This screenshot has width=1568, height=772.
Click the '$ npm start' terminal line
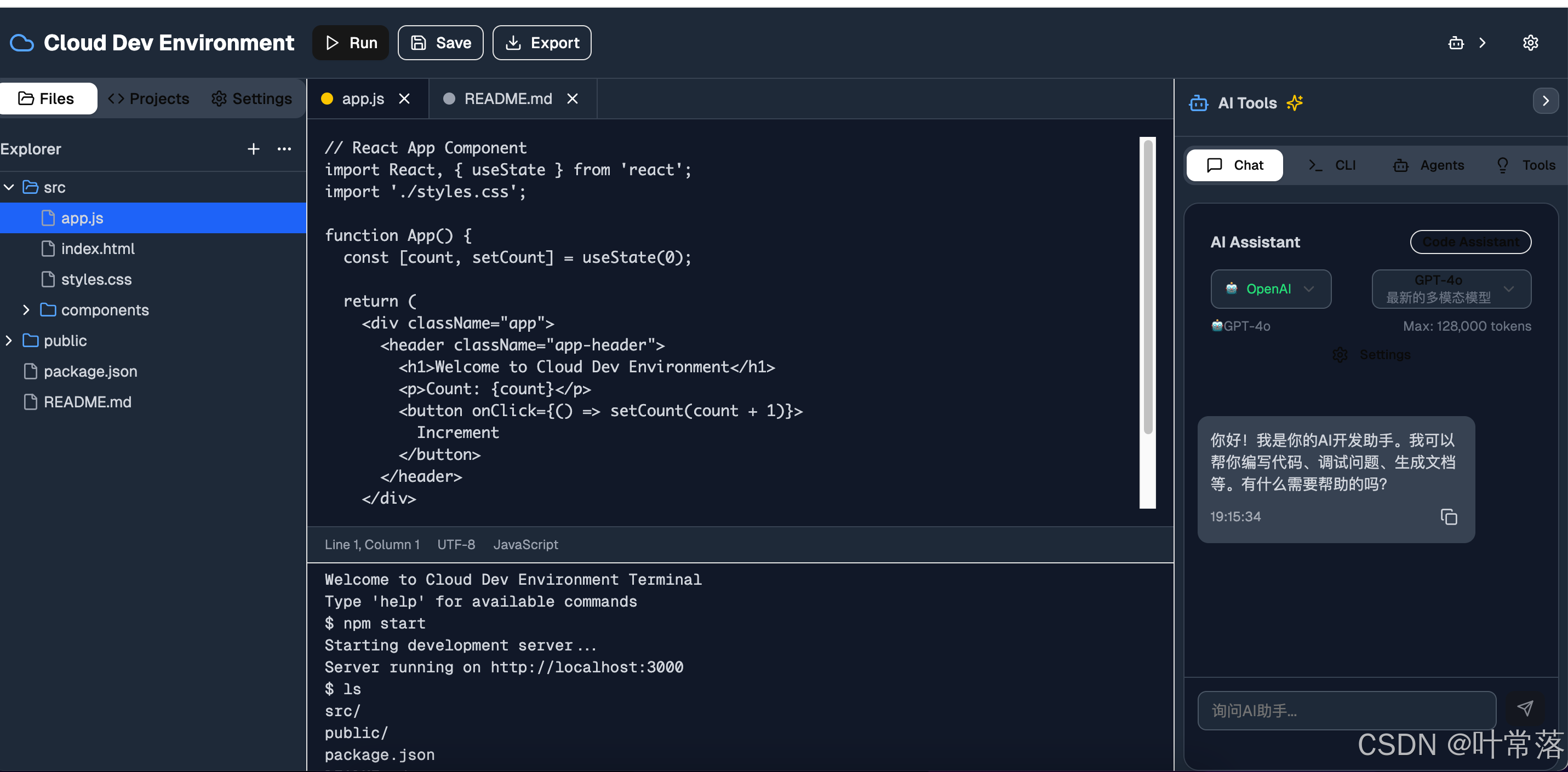375,624
